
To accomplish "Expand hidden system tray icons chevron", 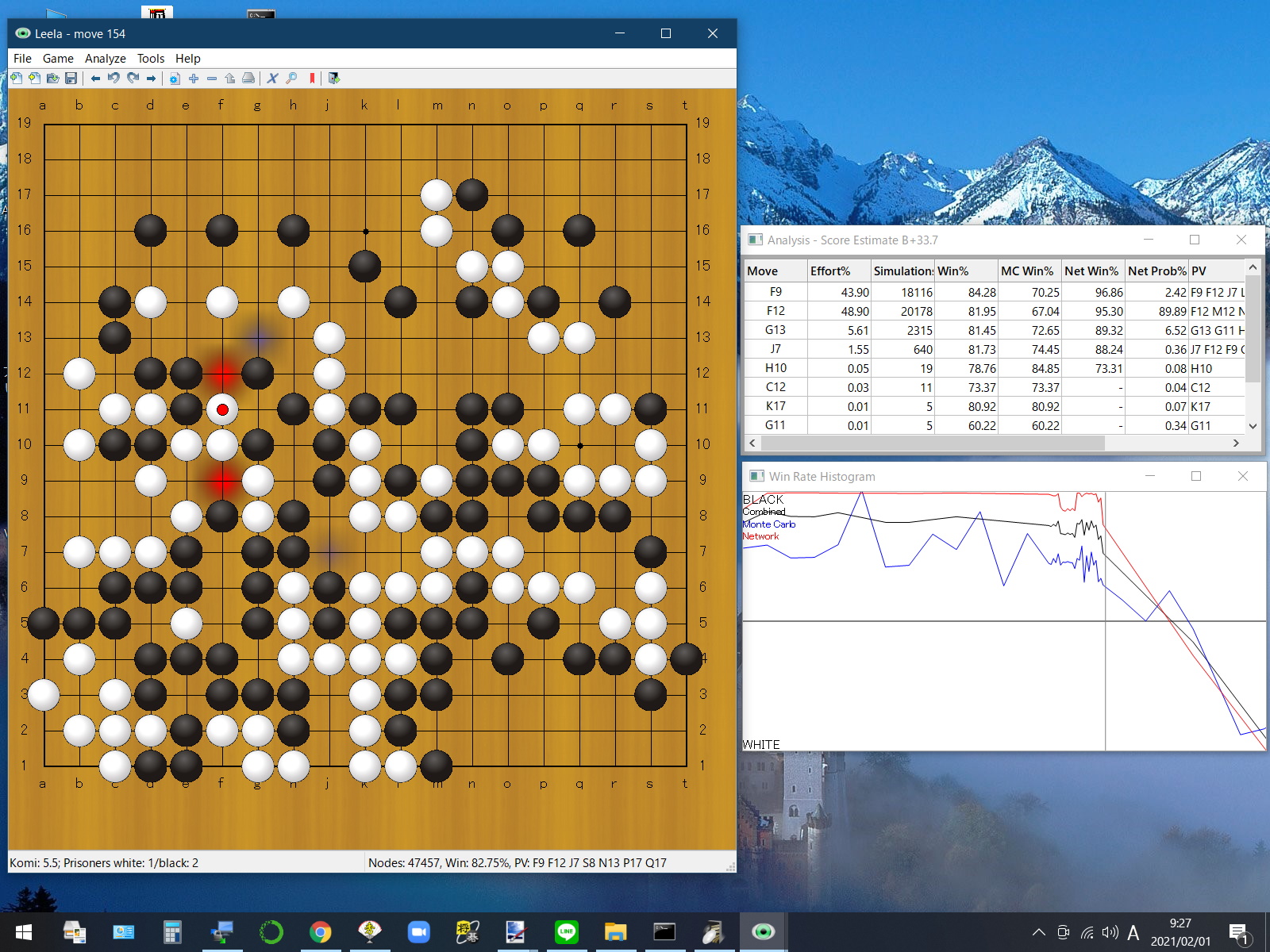I will (1038, 932).
